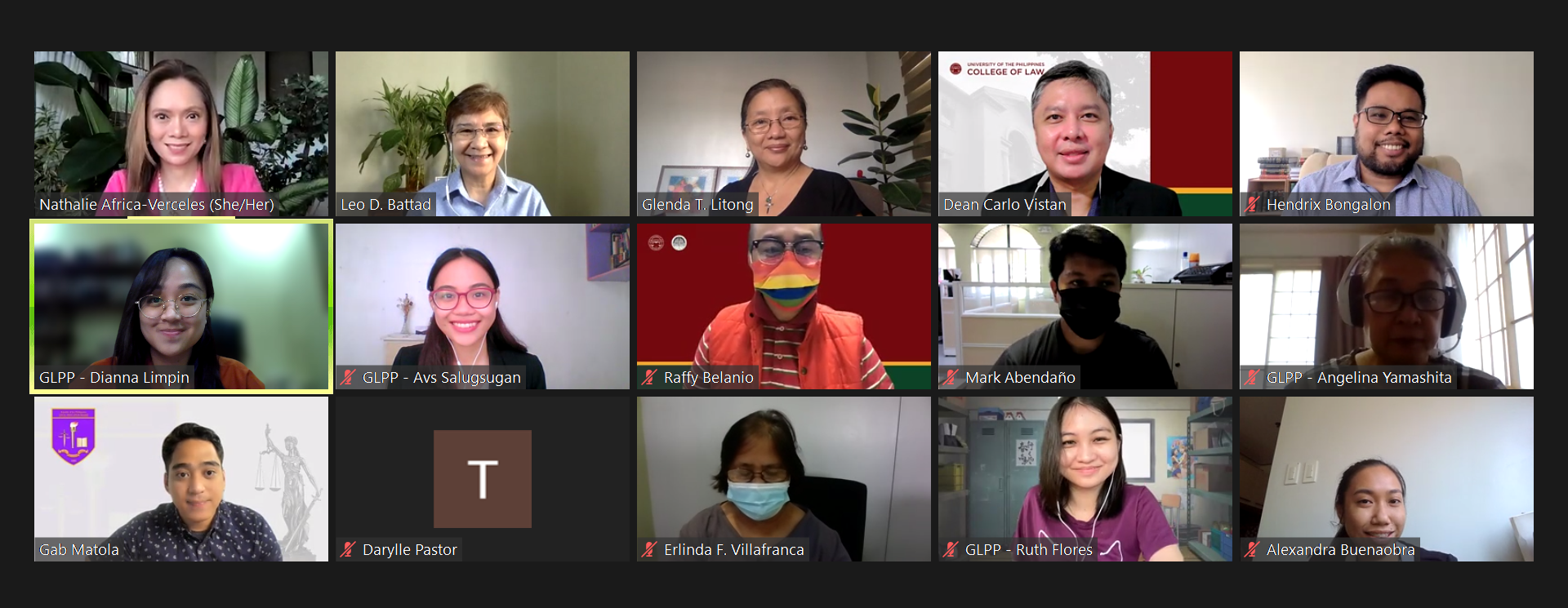
Task: Click muted mic icon next to Alexandra Buenaobra
Action: click(1252, 550)
